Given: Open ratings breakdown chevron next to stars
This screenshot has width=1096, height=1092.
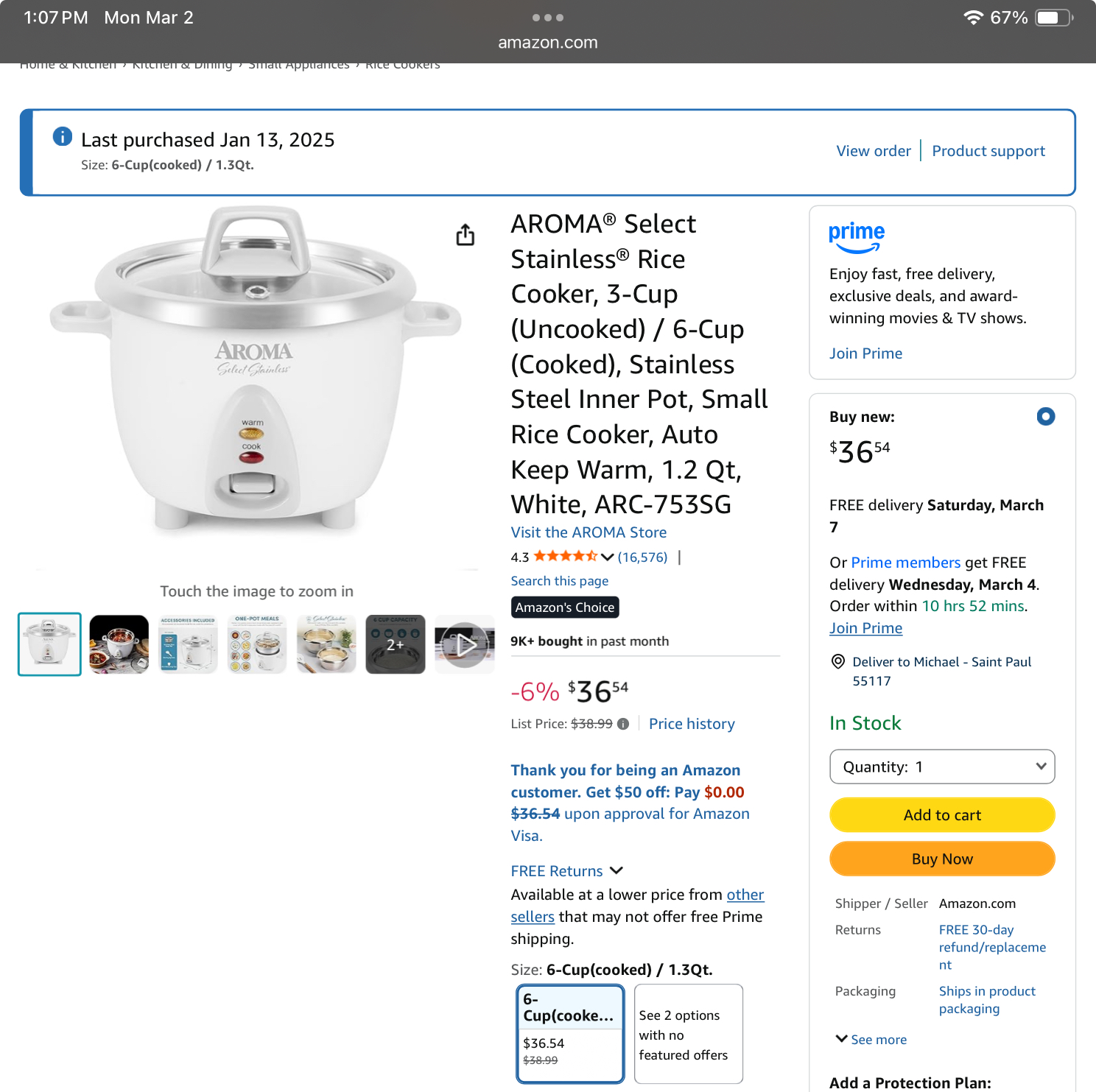Looking at the screenshot, I should coord(608,557).
